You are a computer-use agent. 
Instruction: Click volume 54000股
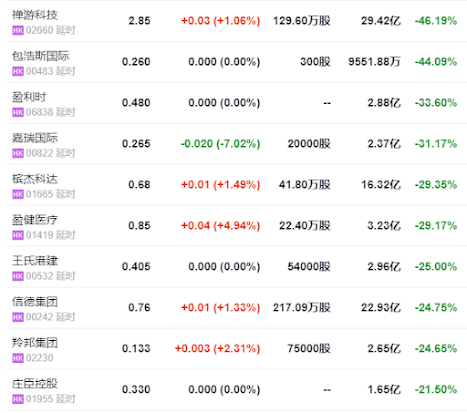pyautogui.click(x=309, y=267)
